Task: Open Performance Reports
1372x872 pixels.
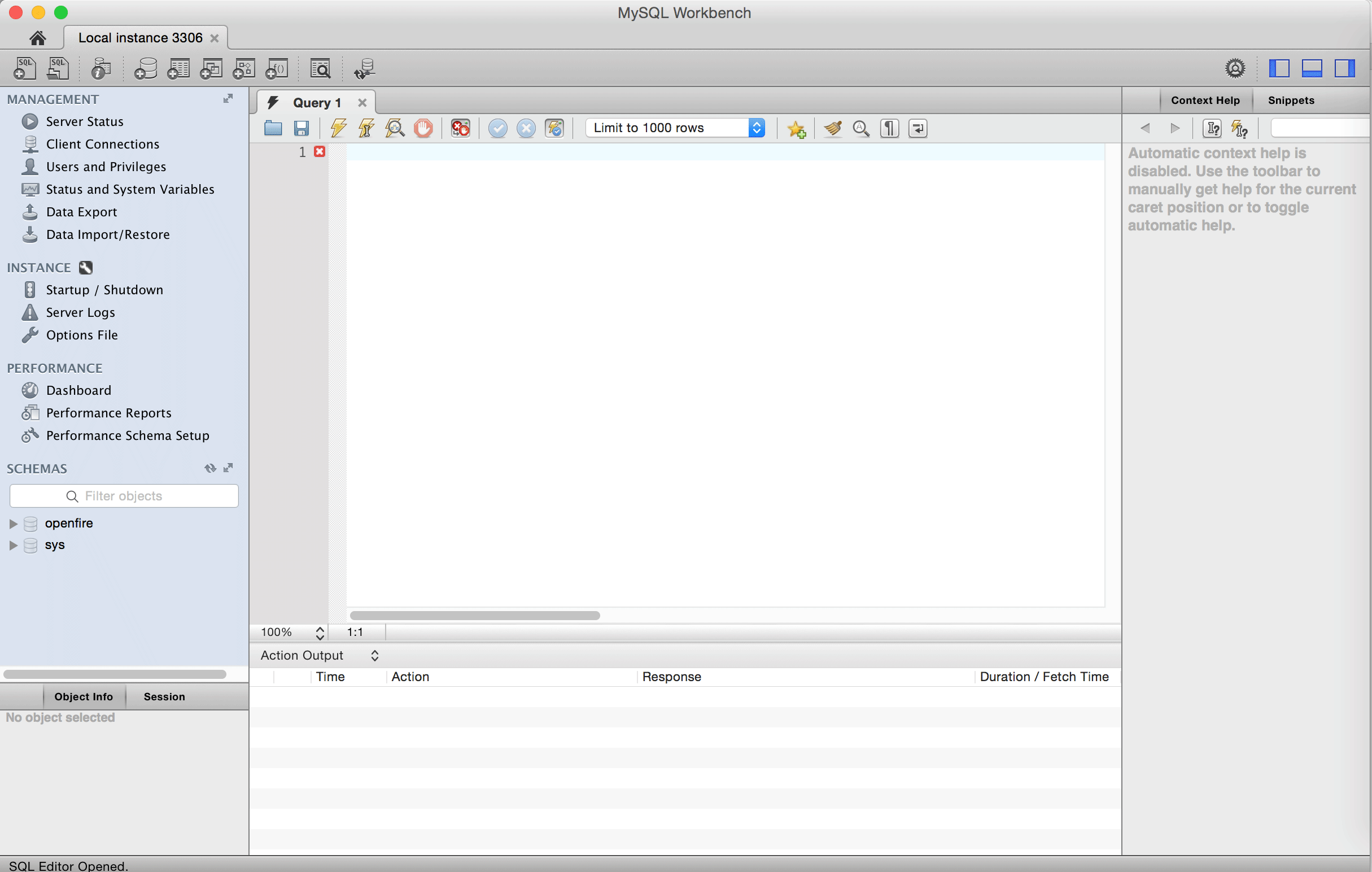Action: point(108,413)
